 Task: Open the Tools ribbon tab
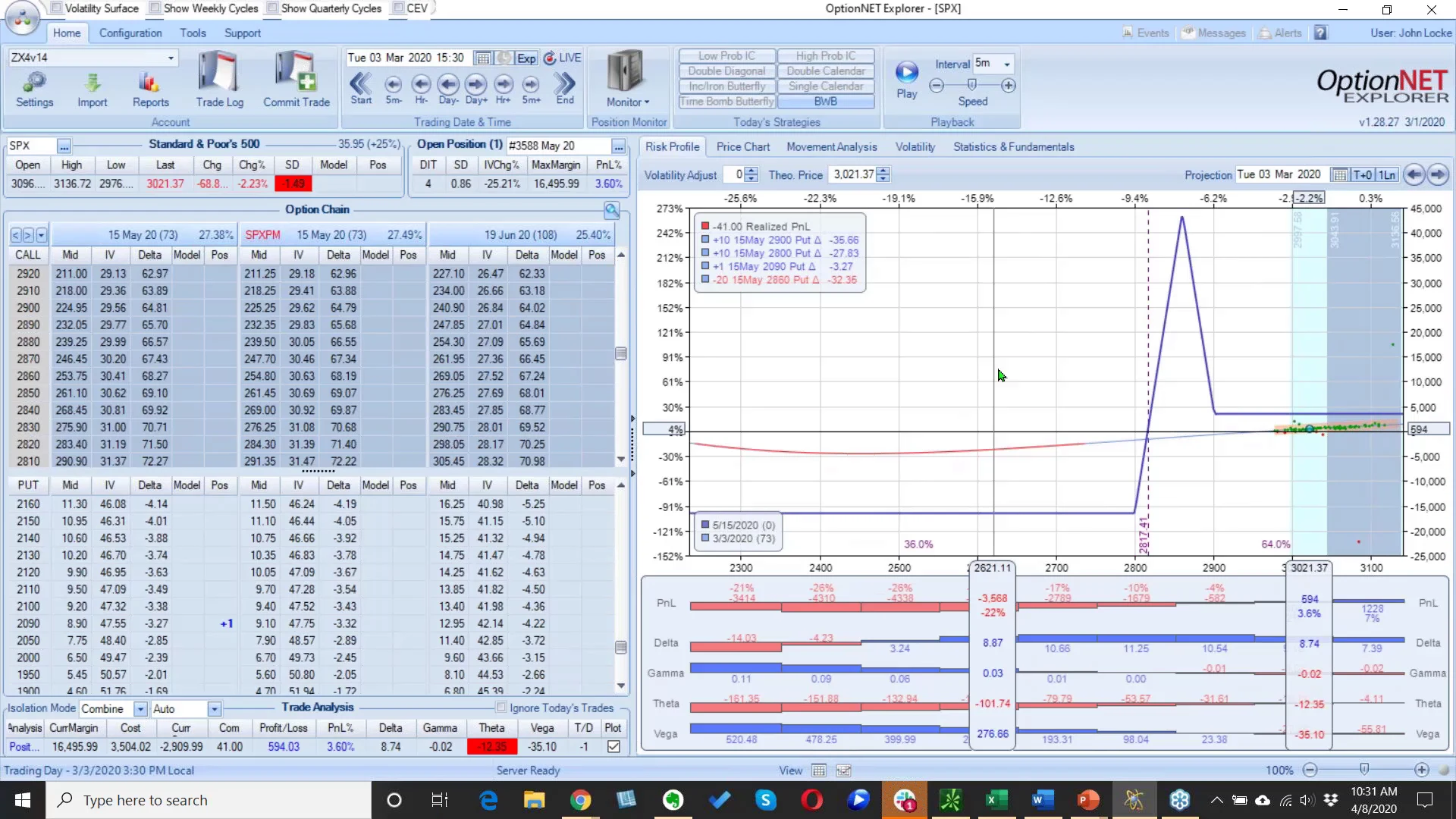coord(193,33)
